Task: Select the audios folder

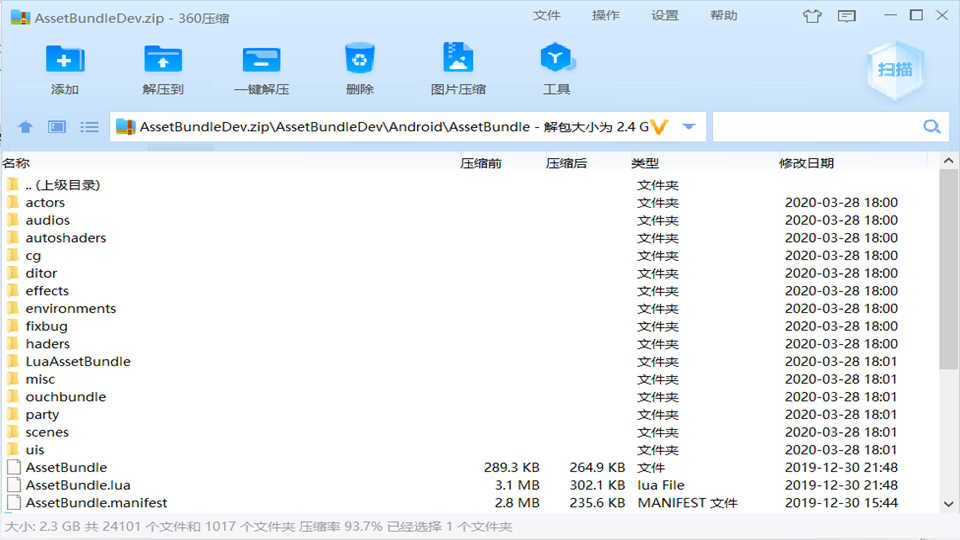Action: click(x=48, y=220)
